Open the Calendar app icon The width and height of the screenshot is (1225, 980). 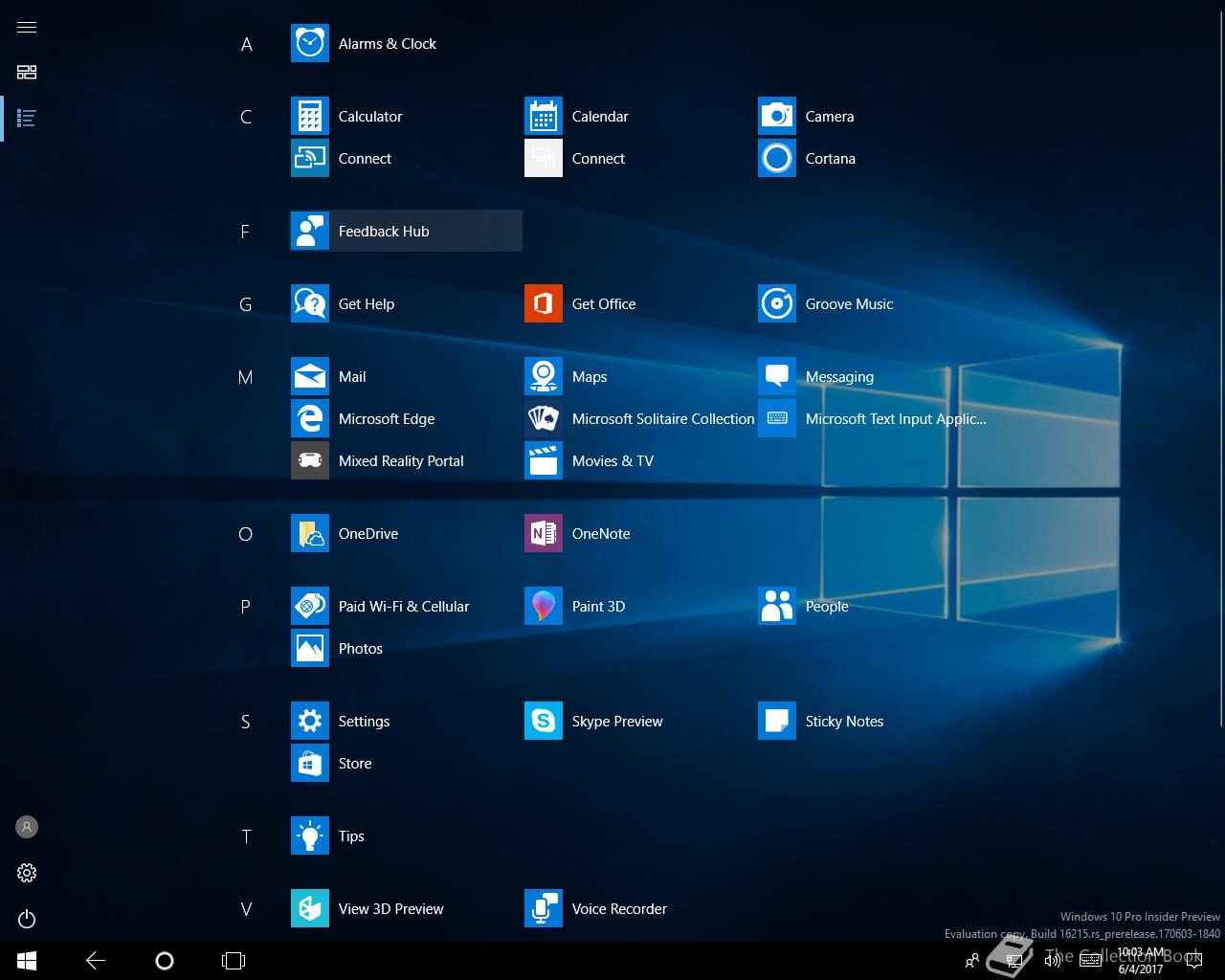coord(544,117)
